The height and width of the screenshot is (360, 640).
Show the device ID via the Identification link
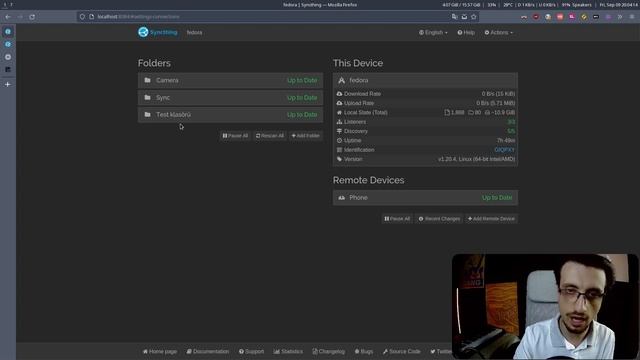[504, 150]
